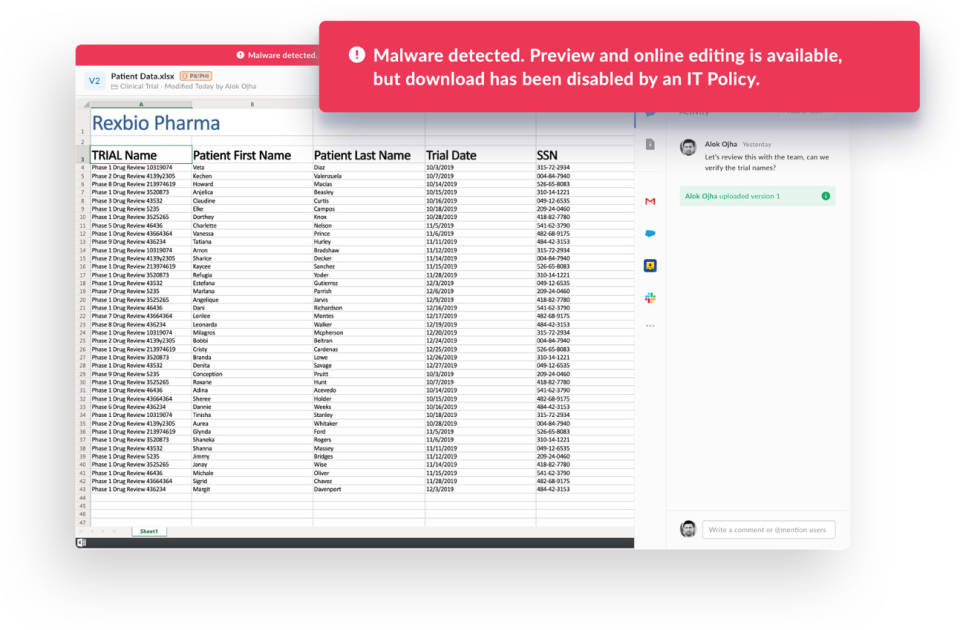Click the green info icon on upload notice
This screenshot has height=630, width=960.
click(x=825, y=197)
